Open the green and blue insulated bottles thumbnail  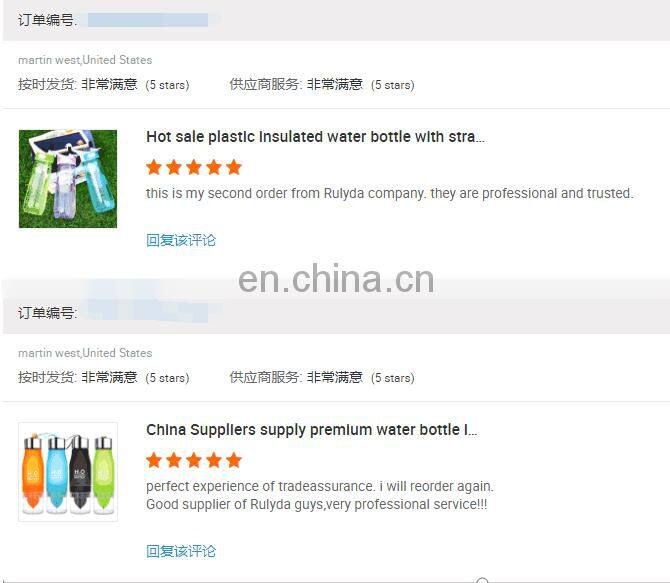coord(68,179)
